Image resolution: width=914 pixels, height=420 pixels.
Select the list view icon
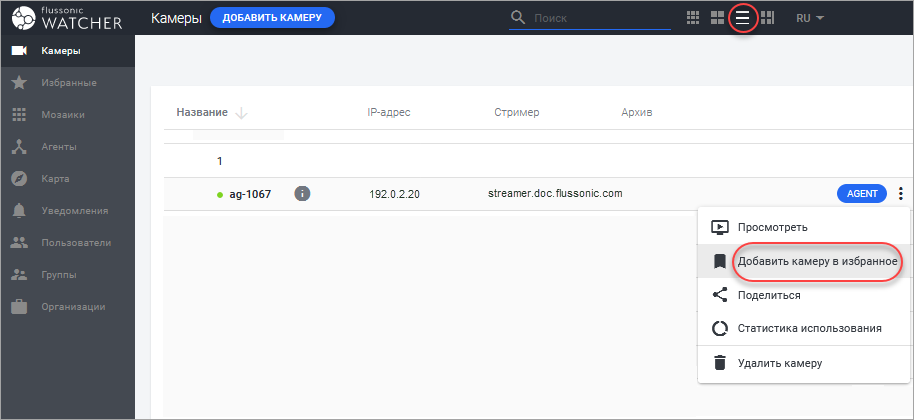coord(742,18)
